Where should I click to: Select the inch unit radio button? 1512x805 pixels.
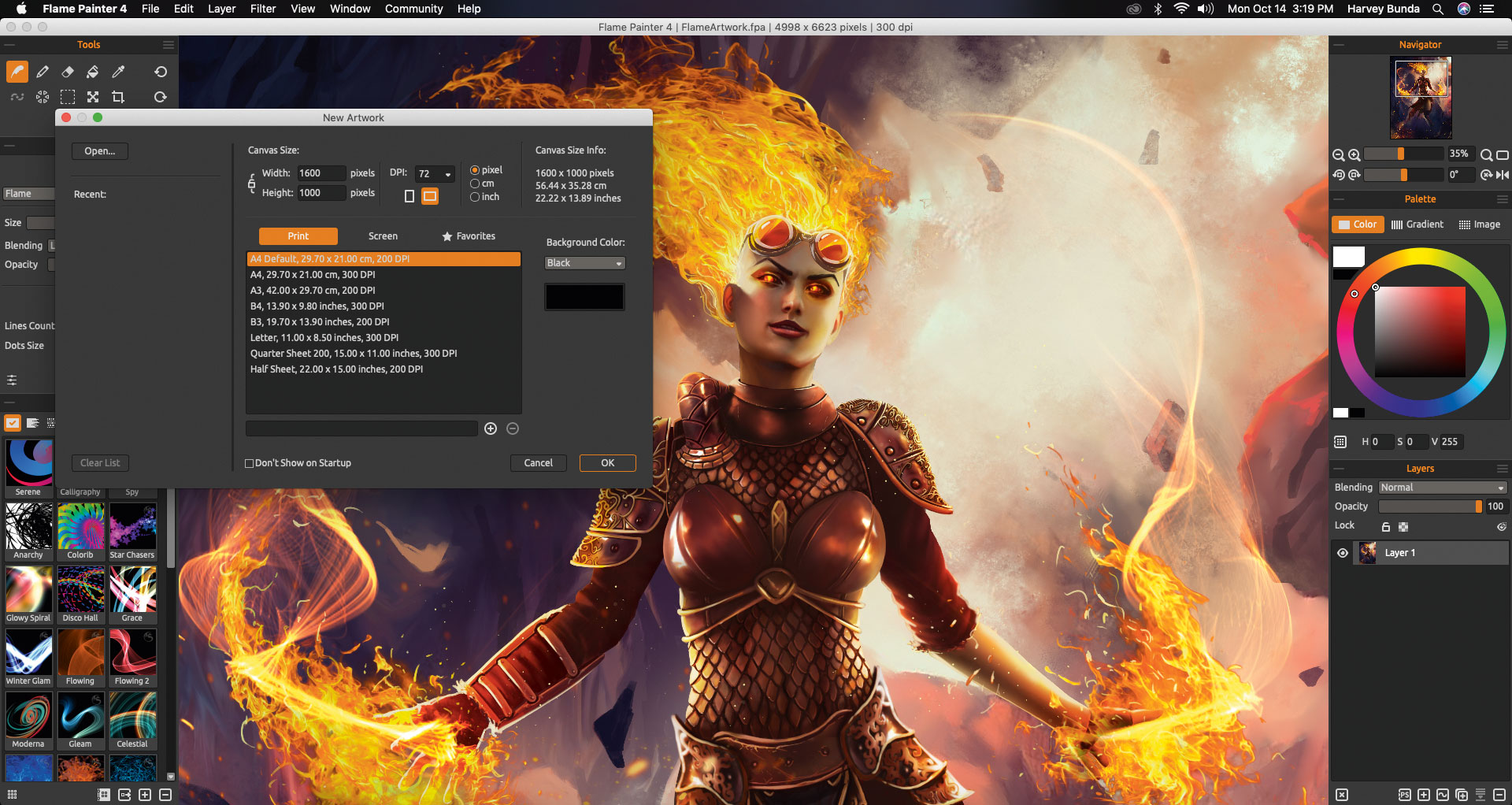pos(475,197)
